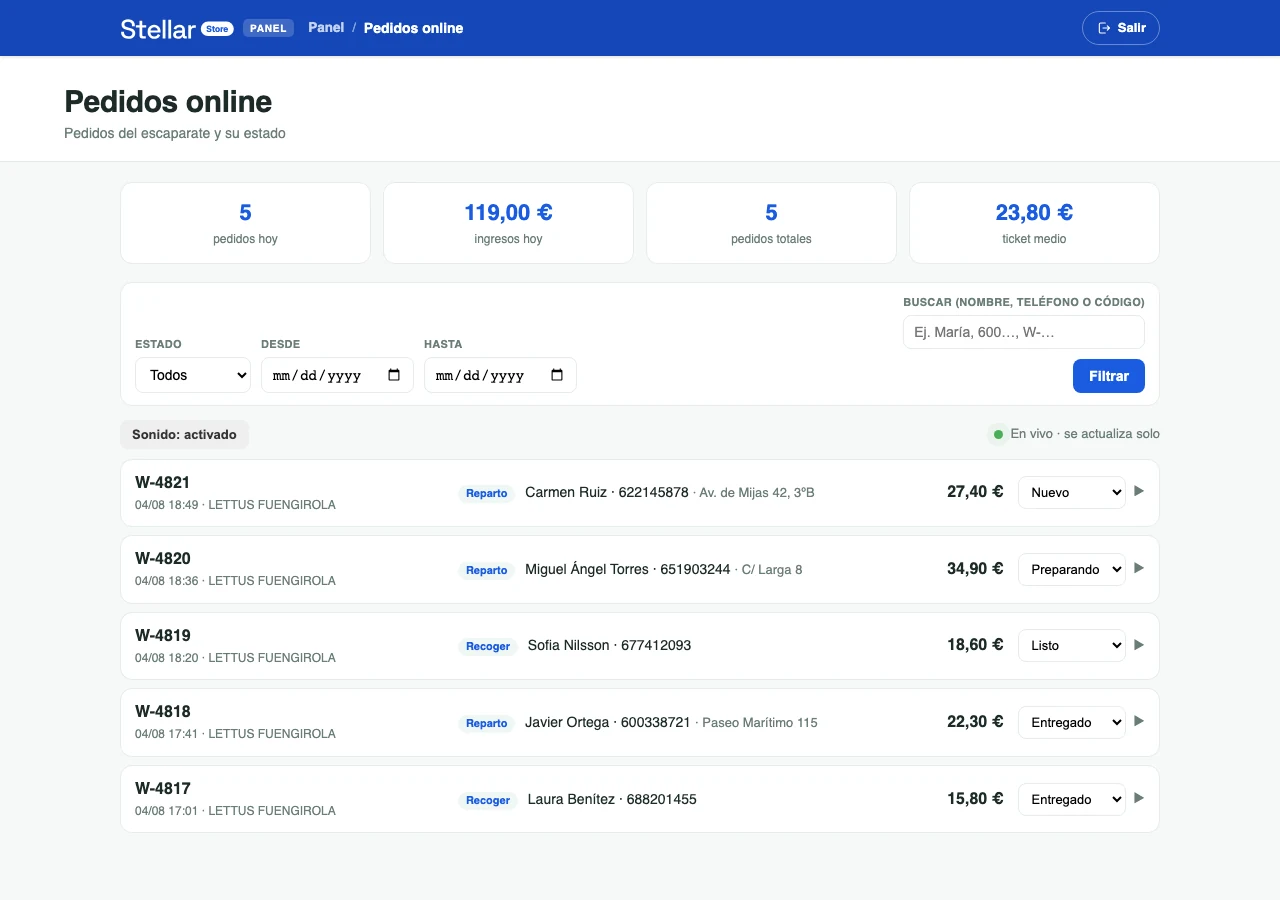Click the 119,00 € ingresos hoy card
The height and width of the screenshot is (900, 1280).
(x=508, y=223)
